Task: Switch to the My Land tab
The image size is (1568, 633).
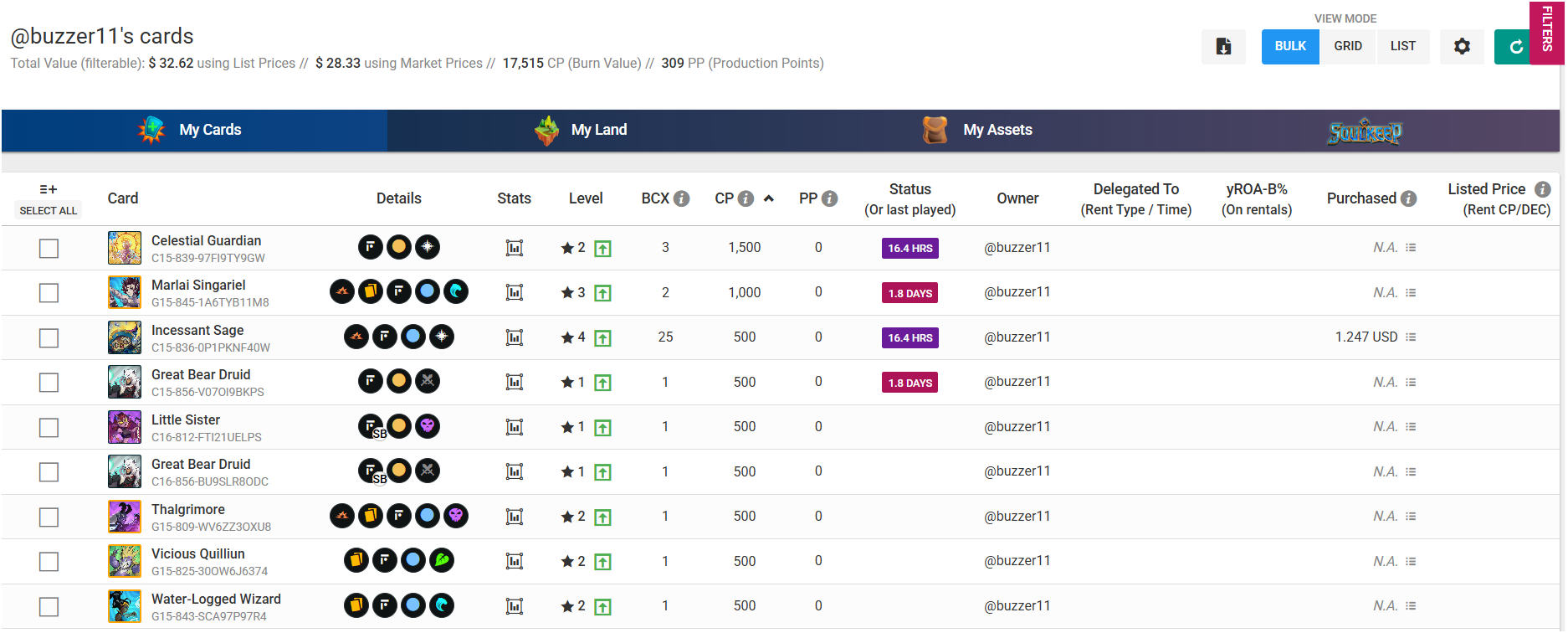Action: point(582,131)
